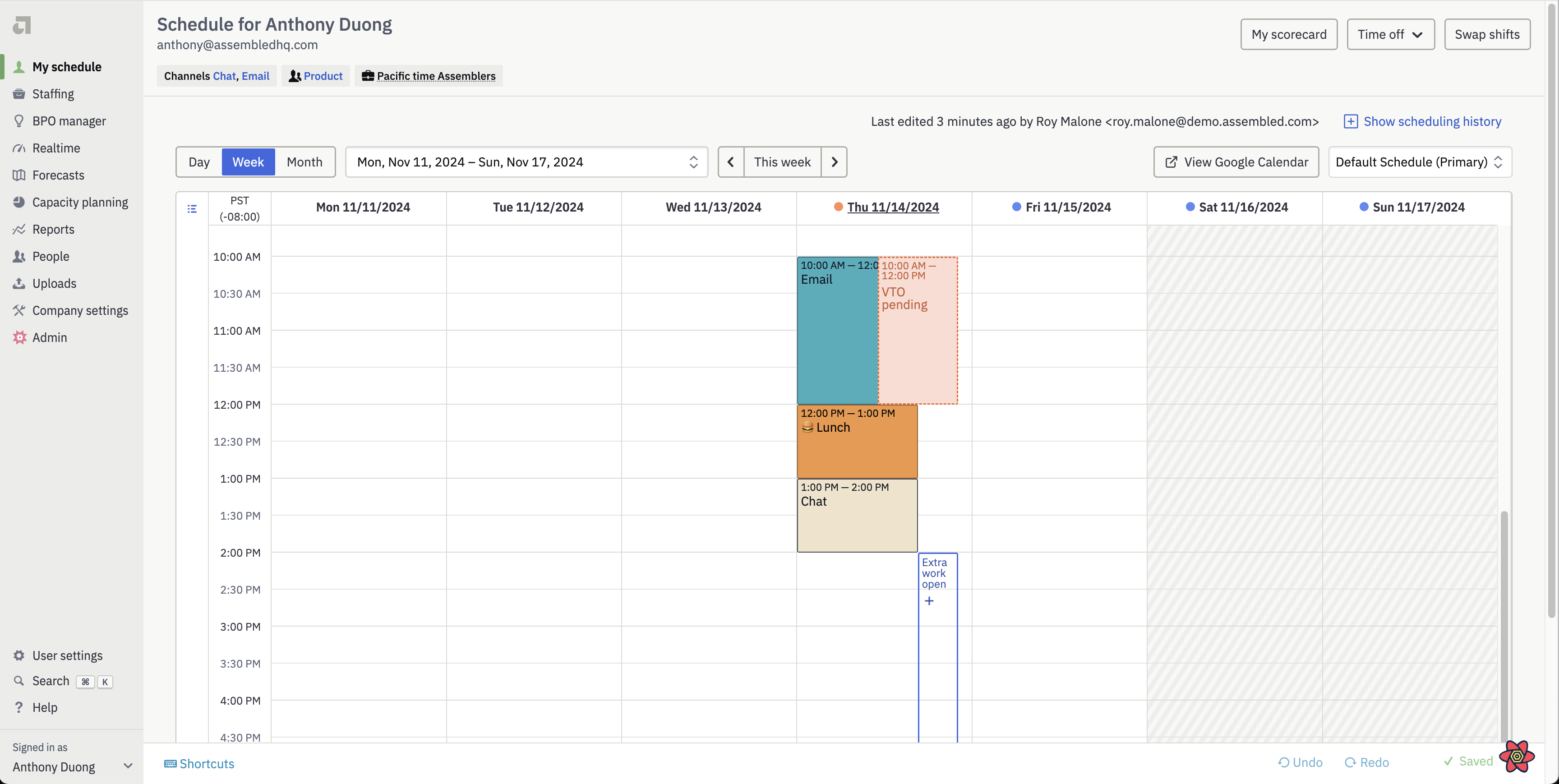Open Uploads icon in sidebar

[x=19, y=283]
